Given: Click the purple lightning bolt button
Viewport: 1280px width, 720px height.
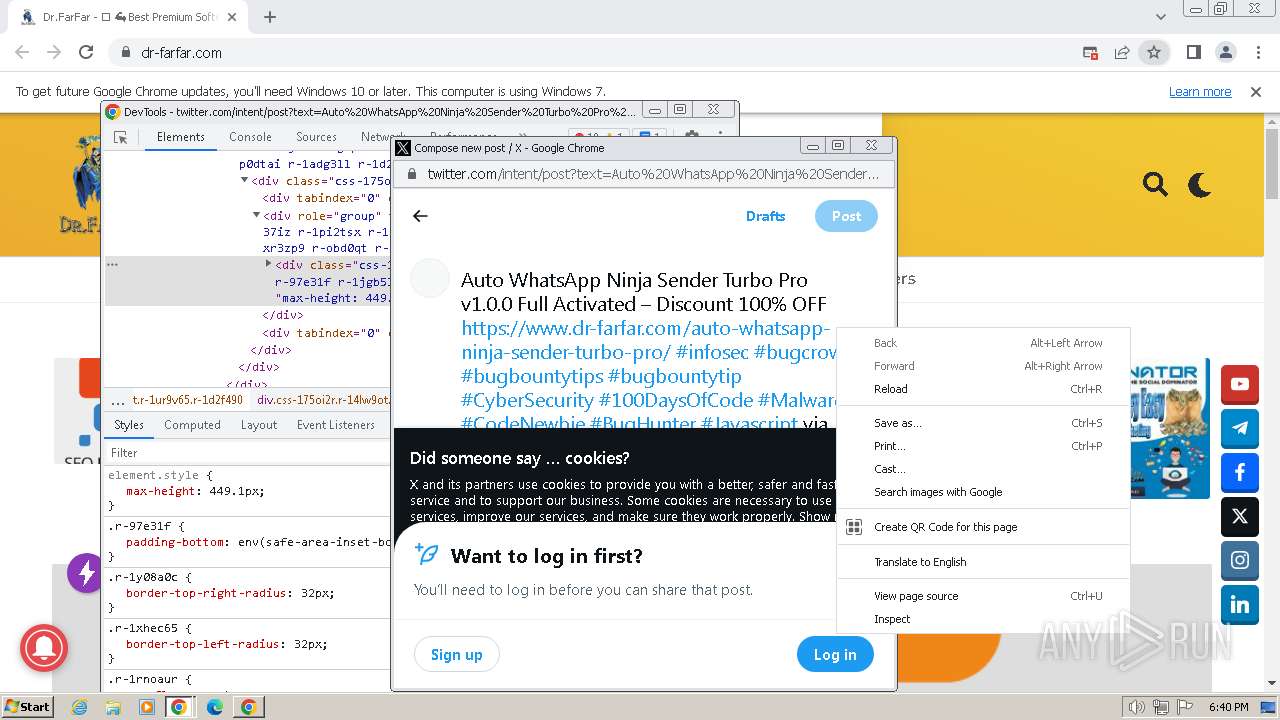Looking at the screenshot, I should click(85, 573).
